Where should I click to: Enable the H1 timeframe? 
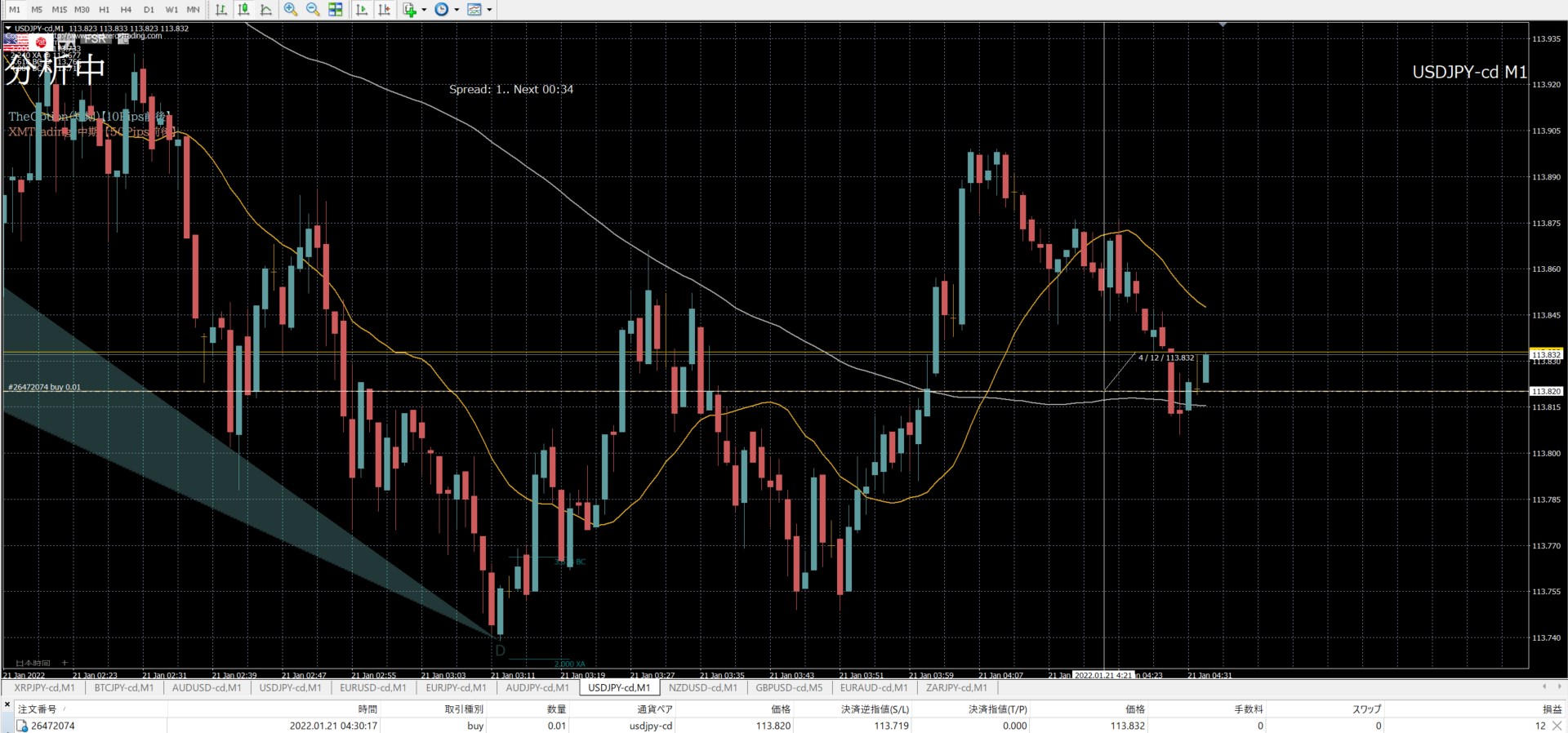coord(104,10)
